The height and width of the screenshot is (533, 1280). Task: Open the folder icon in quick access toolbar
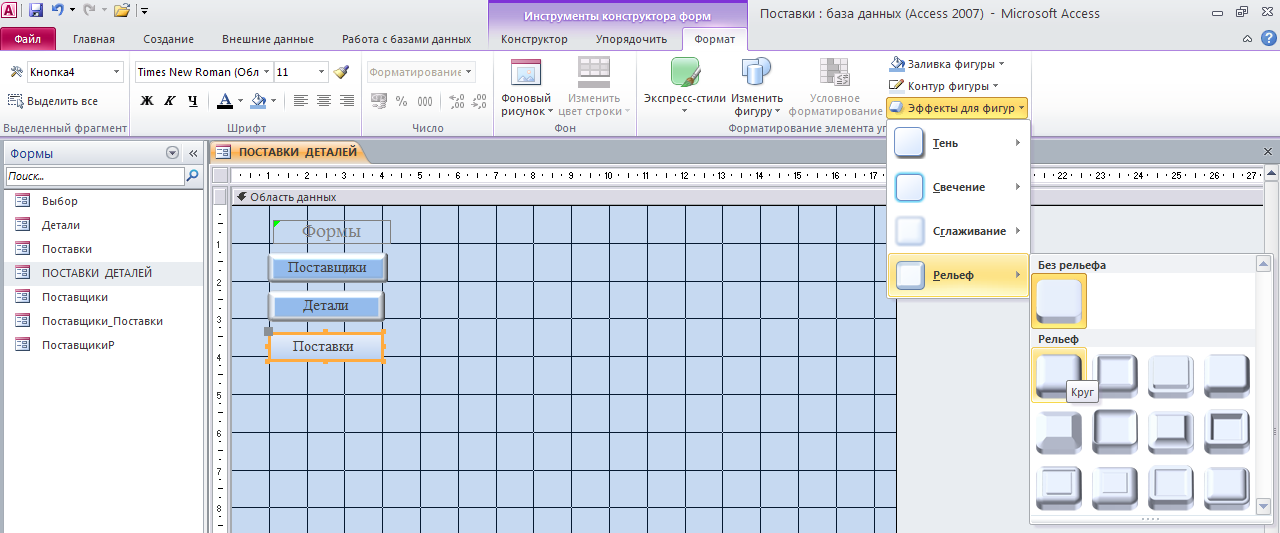tap(122, 11)
